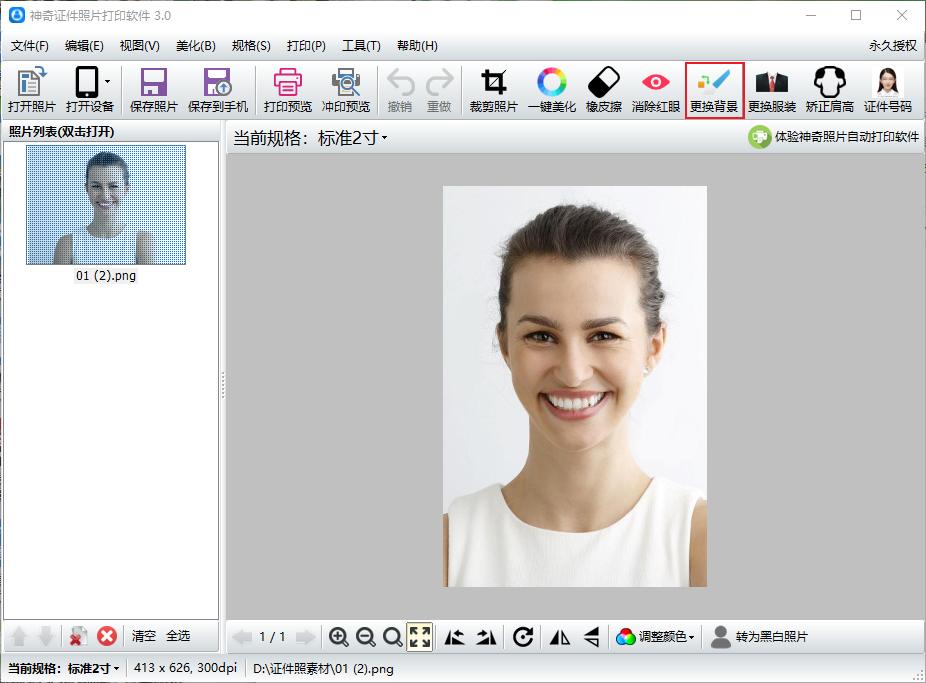This screenshot has width=926, height=683.
Task: Toggle fit-to-window zoom mode
Action: point(420,637)
